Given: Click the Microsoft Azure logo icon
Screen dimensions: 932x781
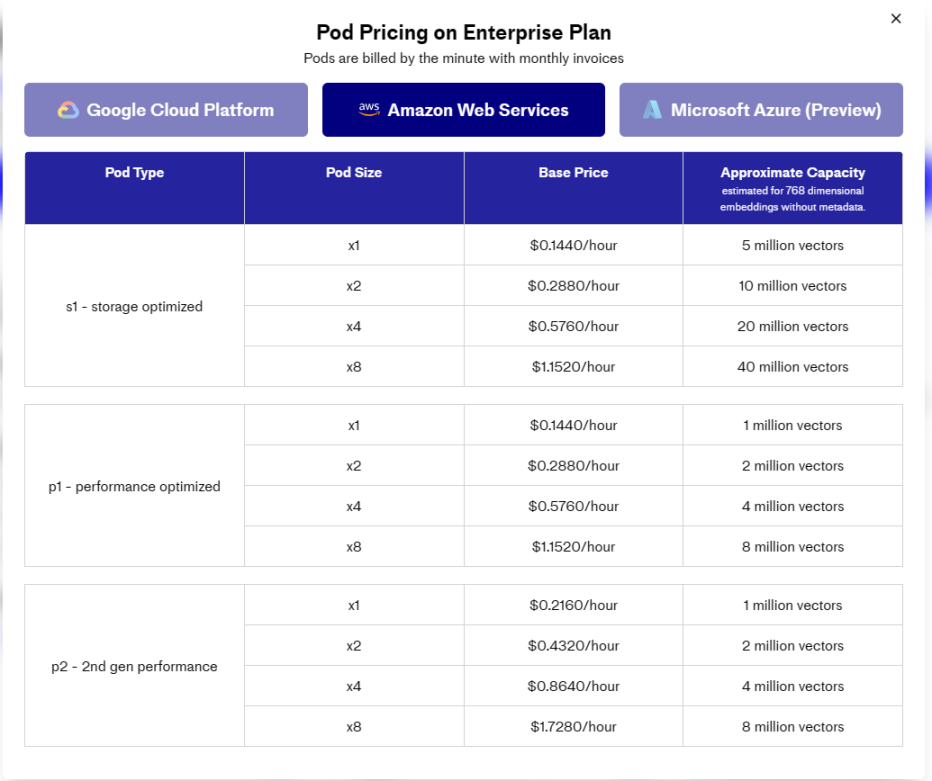Looking at the screenshot, I should [652, 109].
